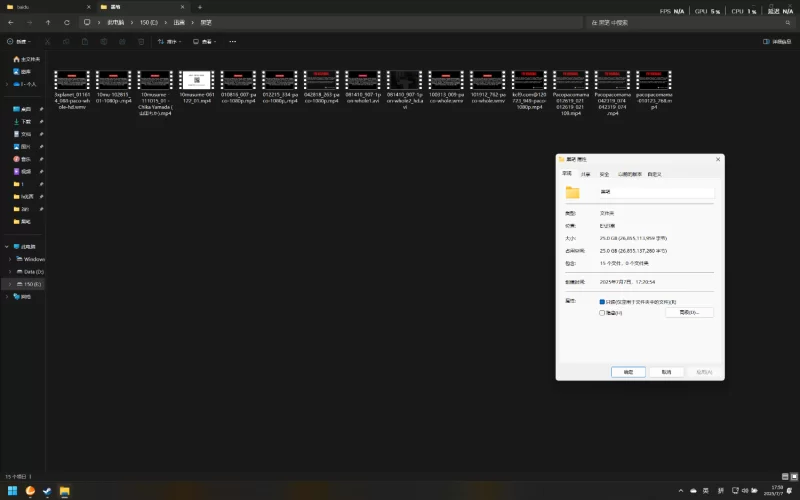Open Downloads (下载) quick access folder
Viewport: 800px width, 500px height.
(x=22, y=121)
